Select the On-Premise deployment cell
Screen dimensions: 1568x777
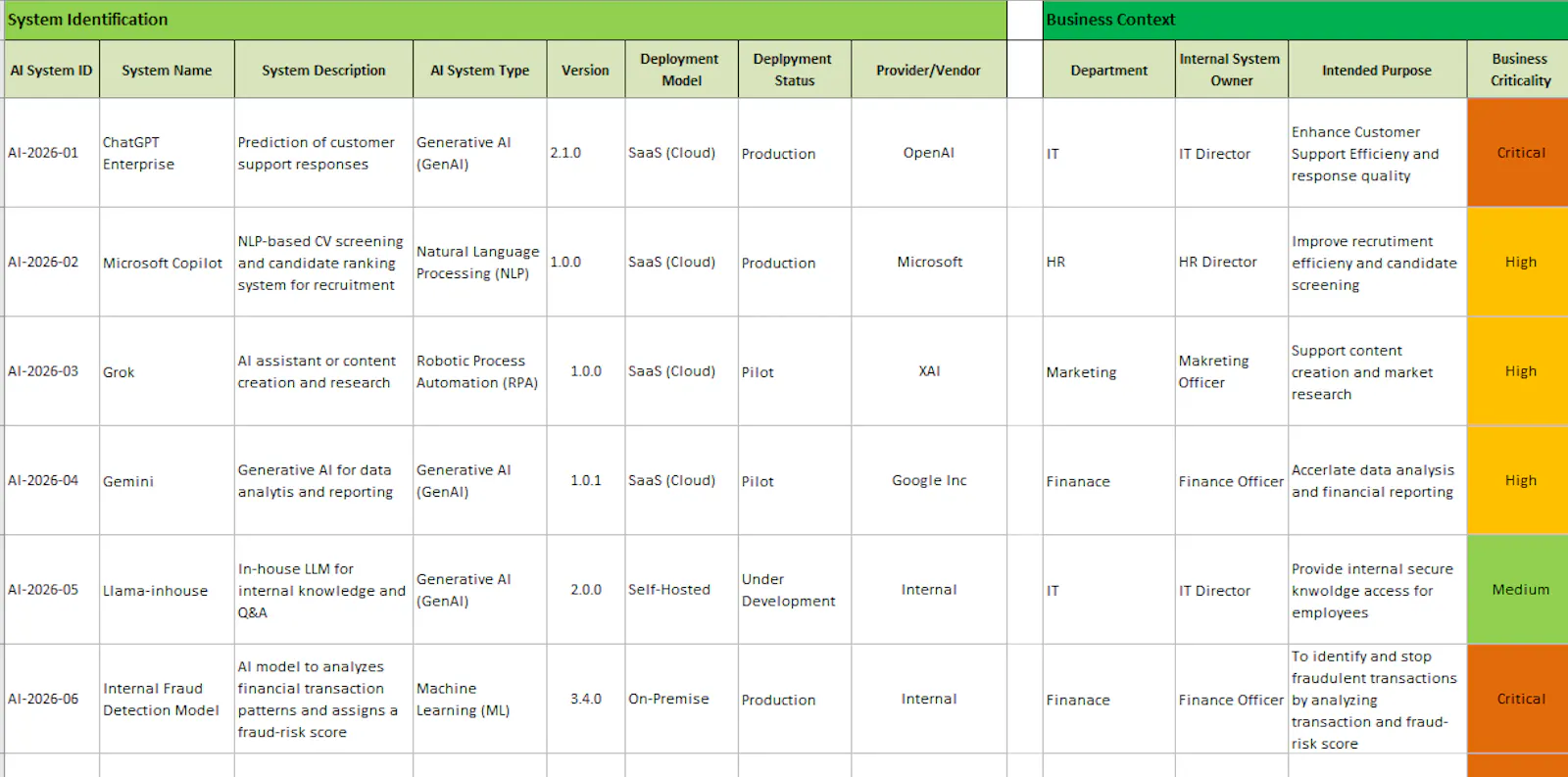pos(681,699)
